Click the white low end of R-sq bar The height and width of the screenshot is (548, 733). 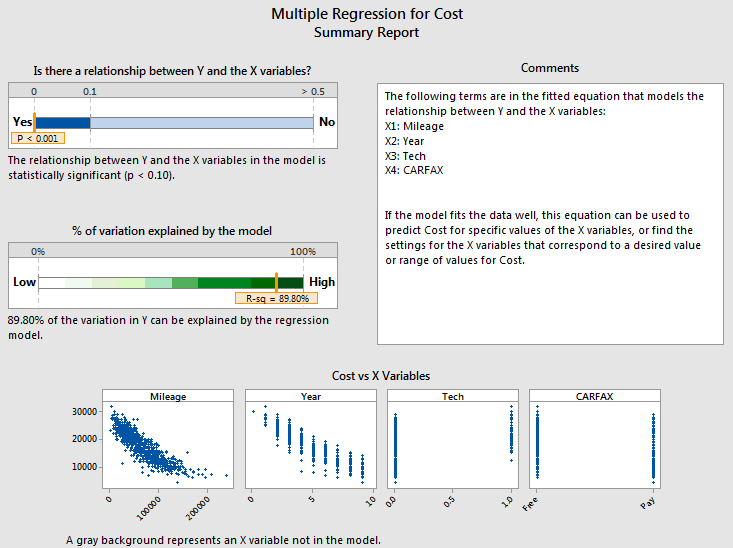click(x=52, y=283)
